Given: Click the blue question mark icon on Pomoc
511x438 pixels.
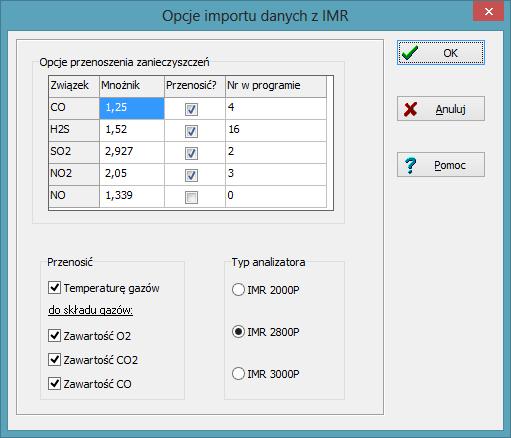Looking at the screenshot, I should pos(411,165).
